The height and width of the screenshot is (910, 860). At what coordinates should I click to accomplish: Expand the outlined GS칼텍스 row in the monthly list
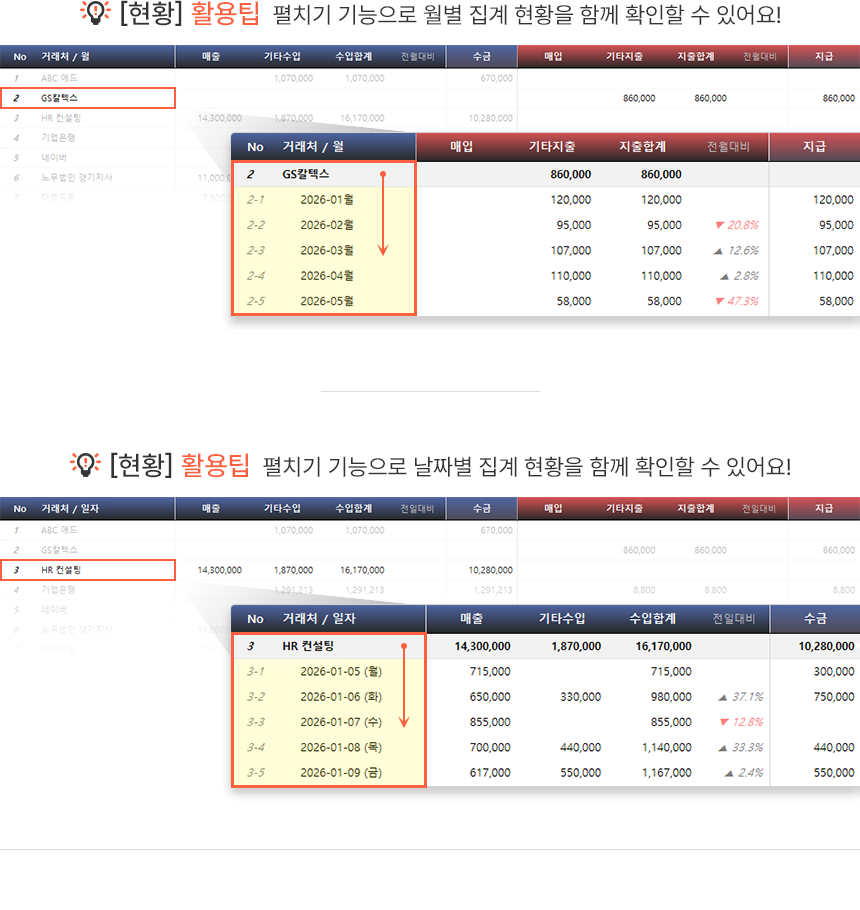click(88, 98)
